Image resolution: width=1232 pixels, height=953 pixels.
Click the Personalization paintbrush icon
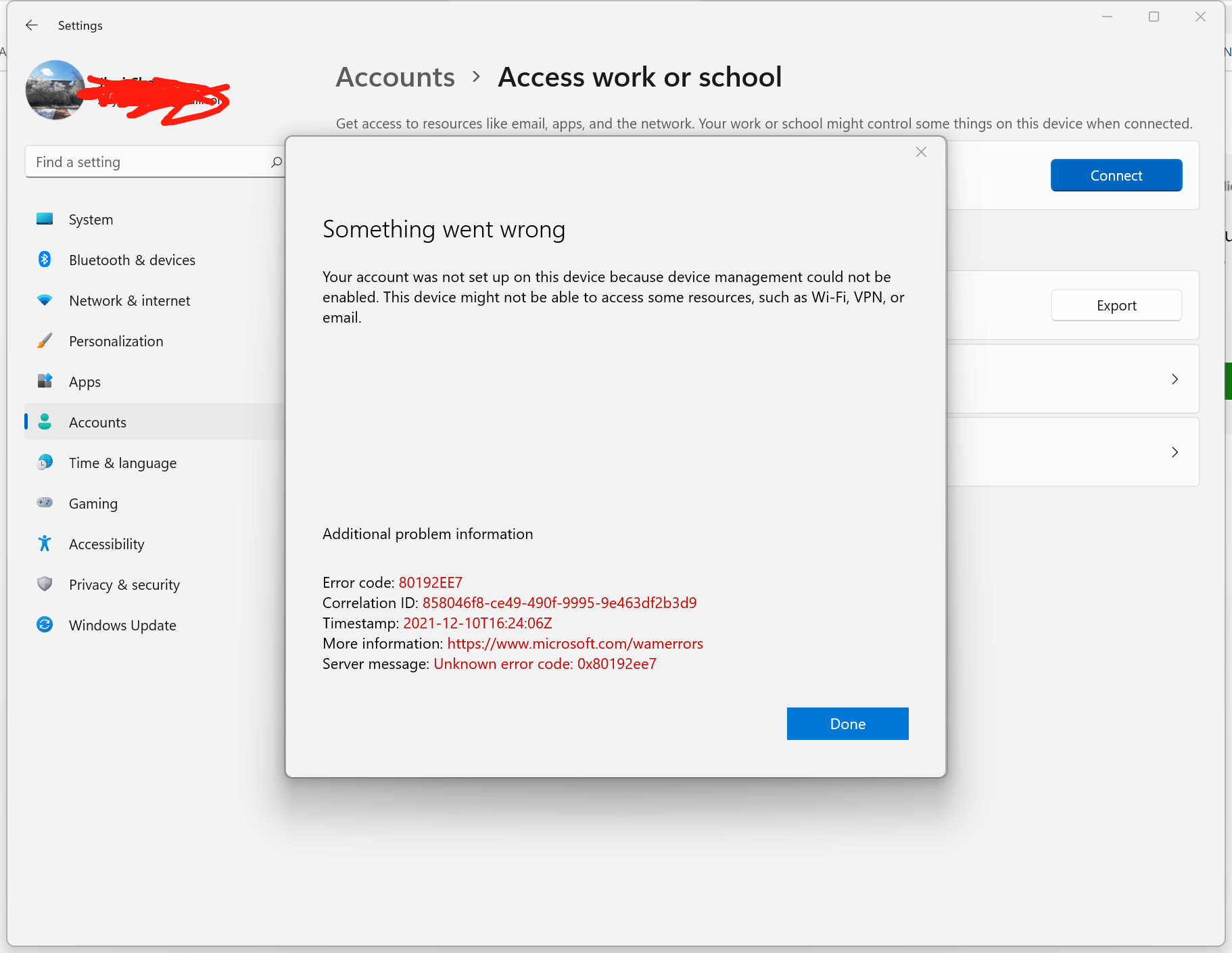pyautogui.click(x=45, y=341)
